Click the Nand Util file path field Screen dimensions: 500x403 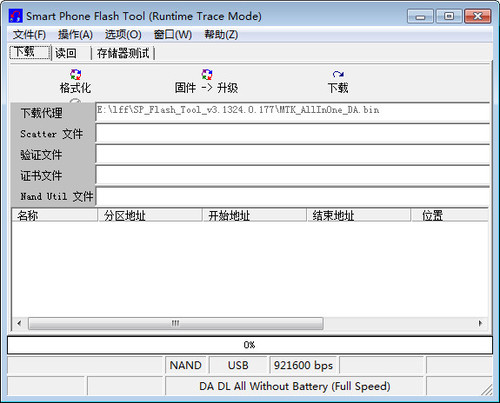293,197
